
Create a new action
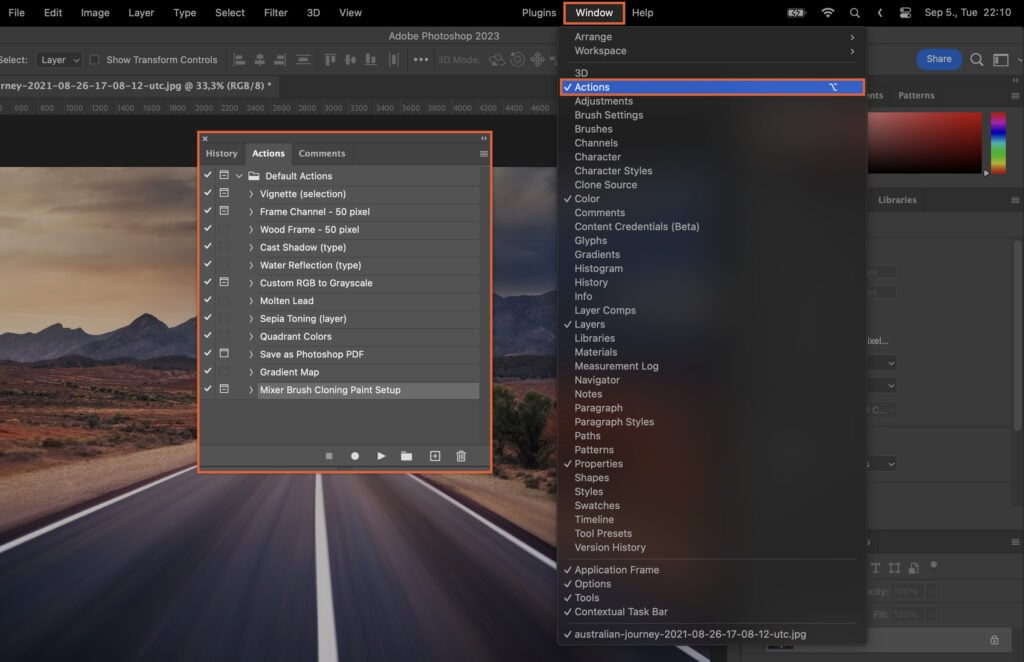pyautogui.click(x=435, y=455)
